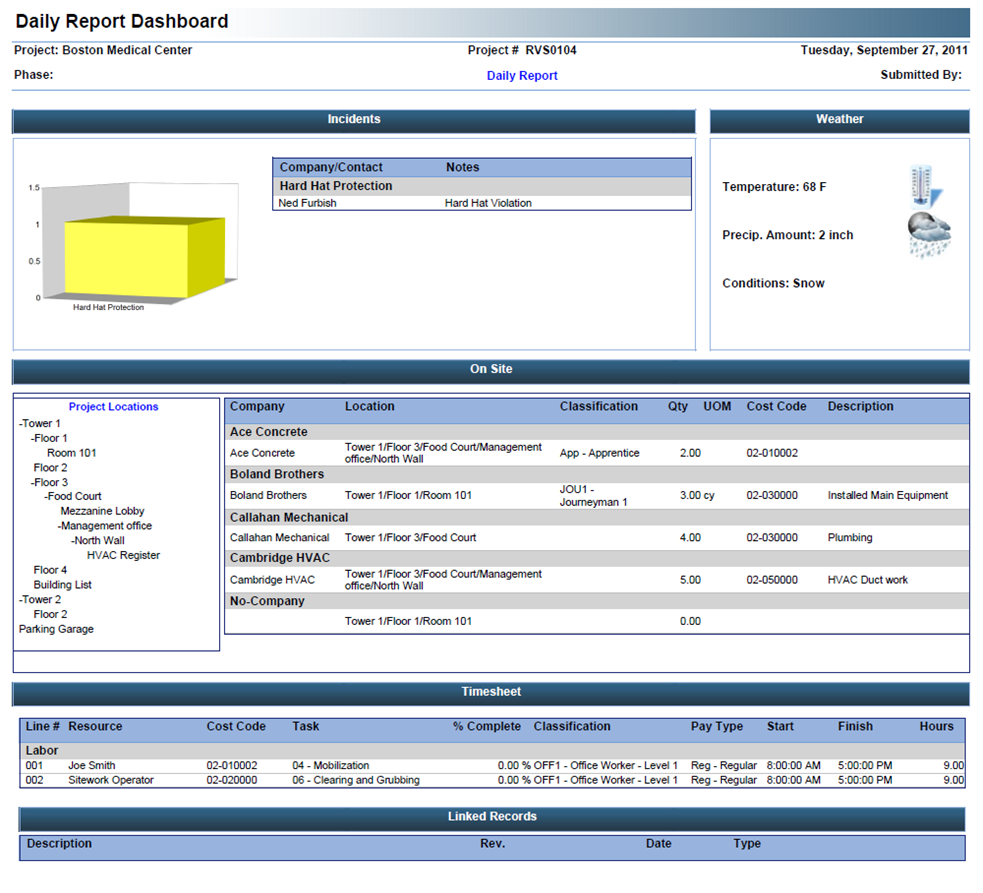Click the Conditions: Snow label
Image resolution: width=983 pixels, height=893 pixels.
click(x=773, y=283)
